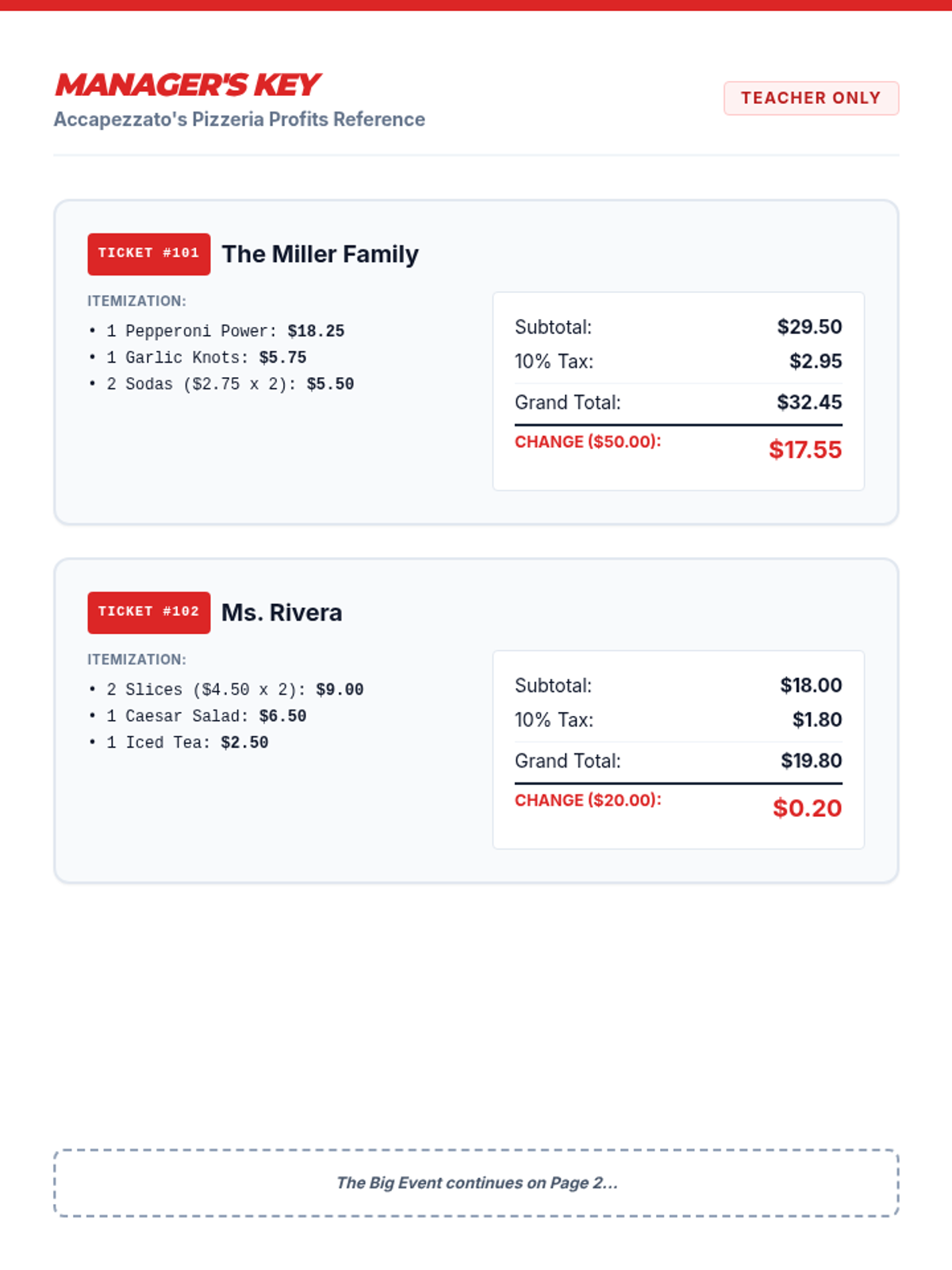The image size is (952, 1270).
Task: Click the TEACHER ONLY badge
Action: click(x=811, y=98)
